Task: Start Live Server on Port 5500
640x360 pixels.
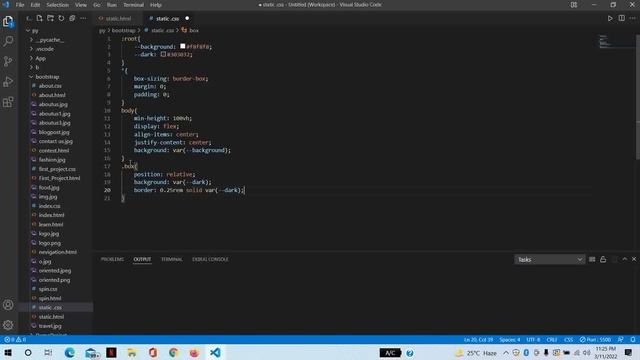Action: [x=595, y=340]
